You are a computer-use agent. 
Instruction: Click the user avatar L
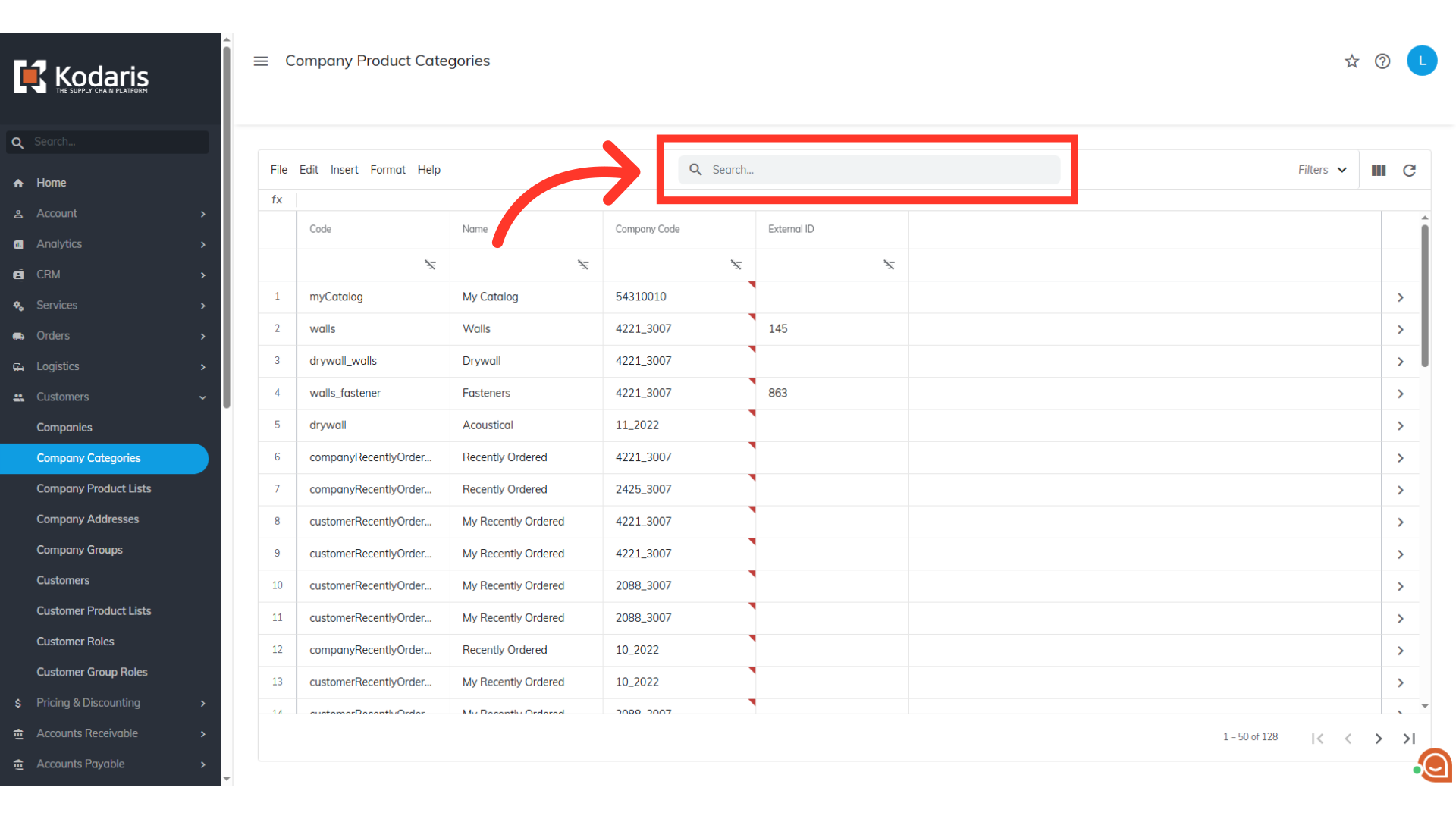[1421, 61]
